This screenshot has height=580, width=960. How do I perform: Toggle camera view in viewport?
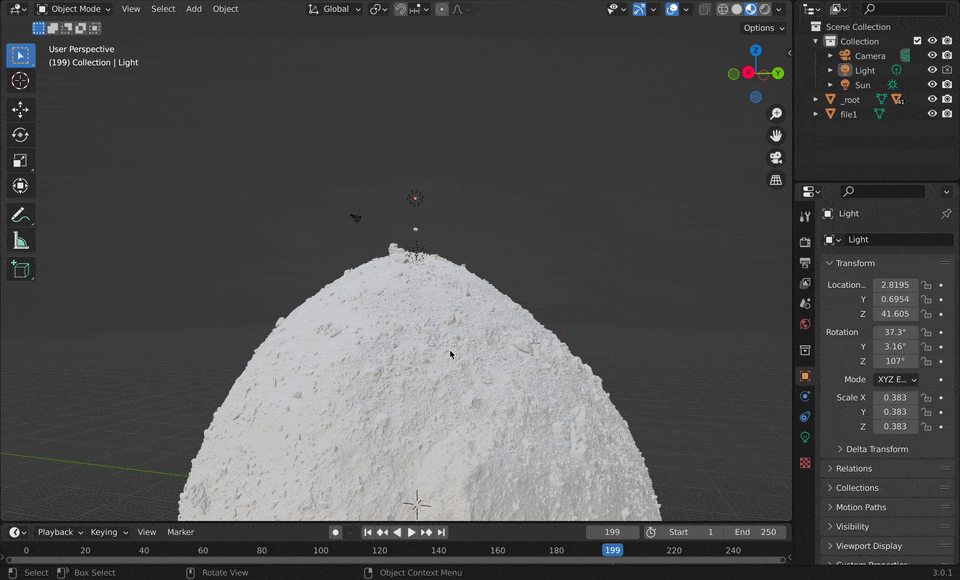(x=776, y=158)
